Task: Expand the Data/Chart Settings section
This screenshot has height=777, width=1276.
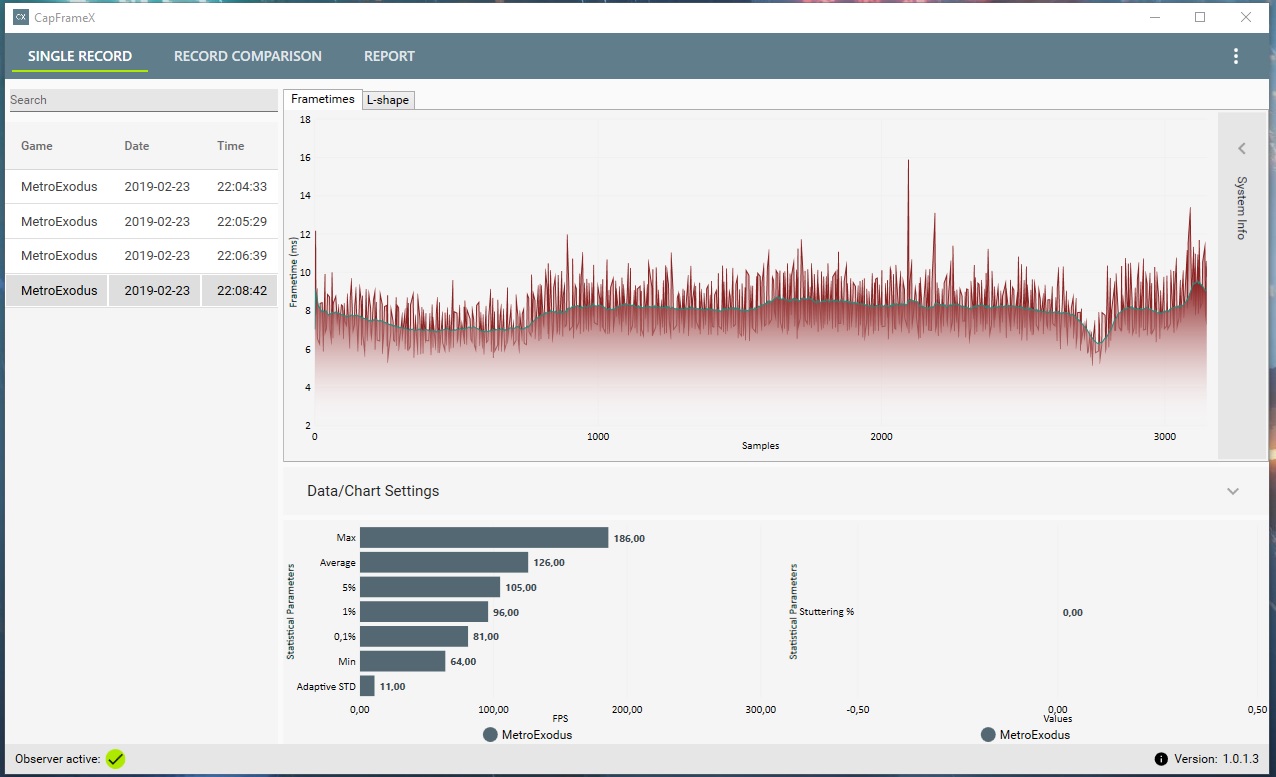Action: click(x=1233, y=491)
